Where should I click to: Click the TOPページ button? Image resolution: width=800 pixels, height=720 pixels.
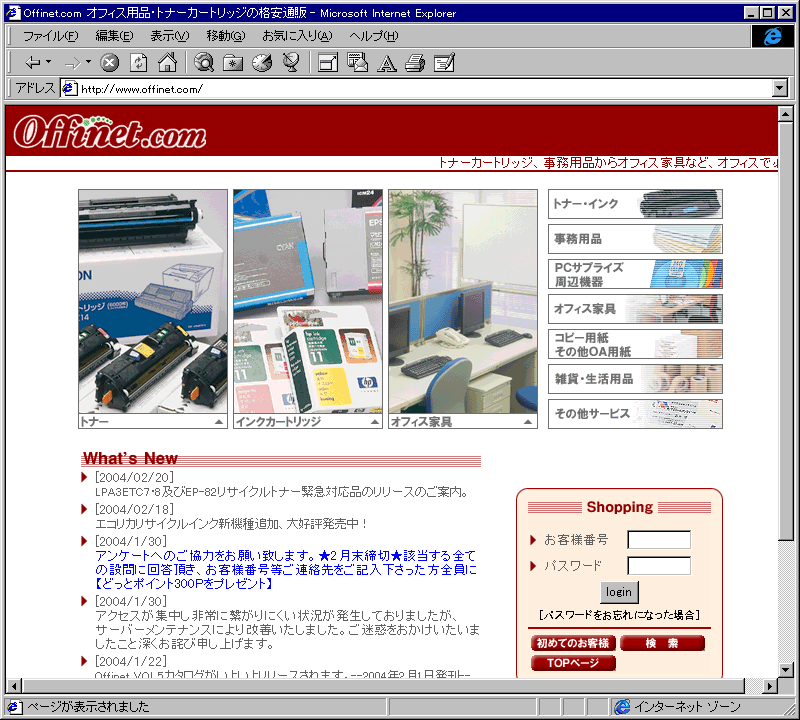(x=573, y=663)
